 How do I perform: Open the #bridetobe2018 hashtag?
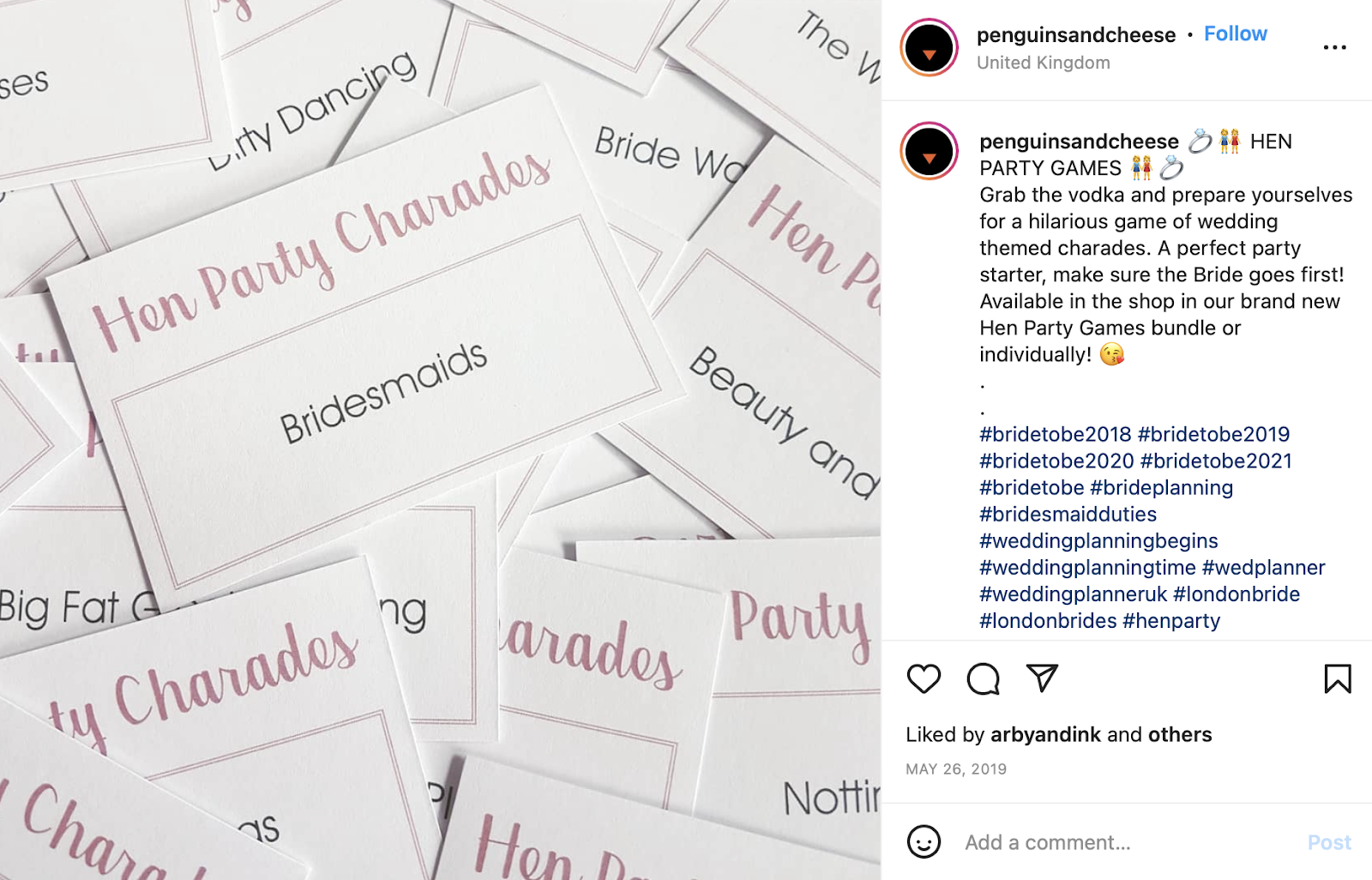coord(1056,435)
